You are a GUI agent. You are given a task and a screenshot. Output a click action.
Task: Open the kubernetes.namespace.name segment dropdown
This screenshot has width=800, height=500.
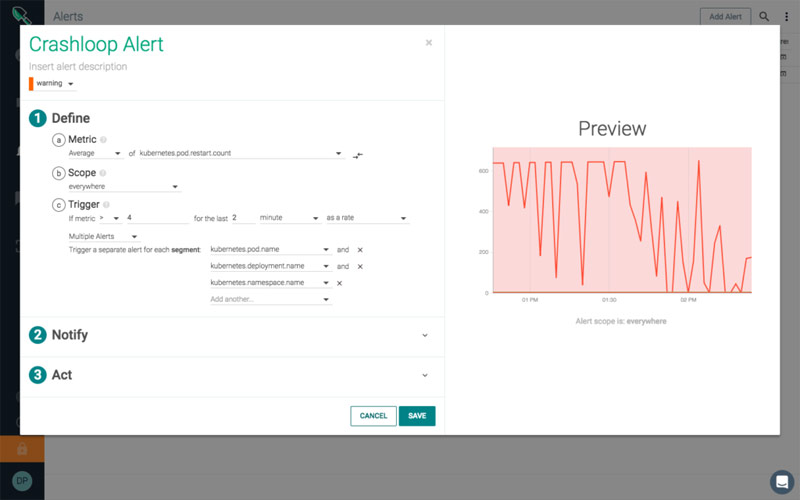[270, 283]
